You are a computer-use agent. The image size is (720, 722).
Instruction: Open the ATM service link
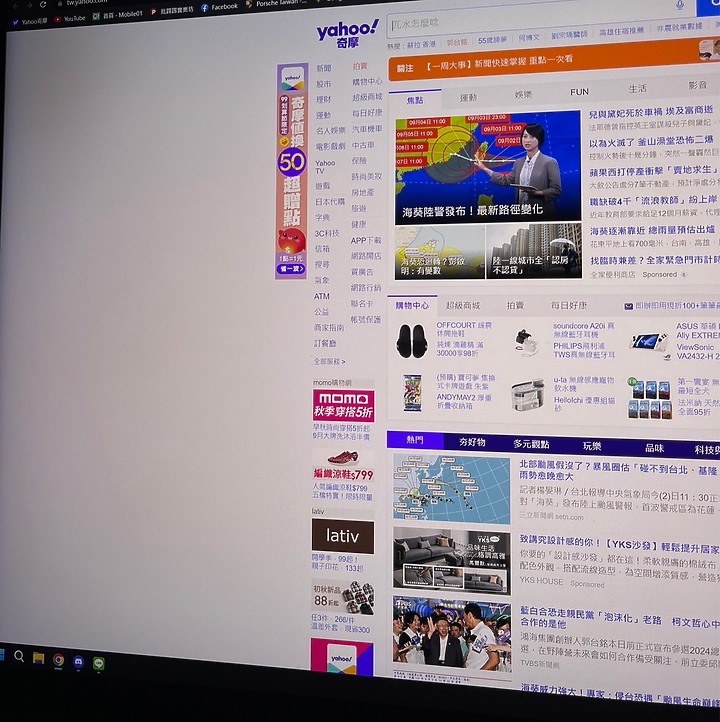coord(322,296)
